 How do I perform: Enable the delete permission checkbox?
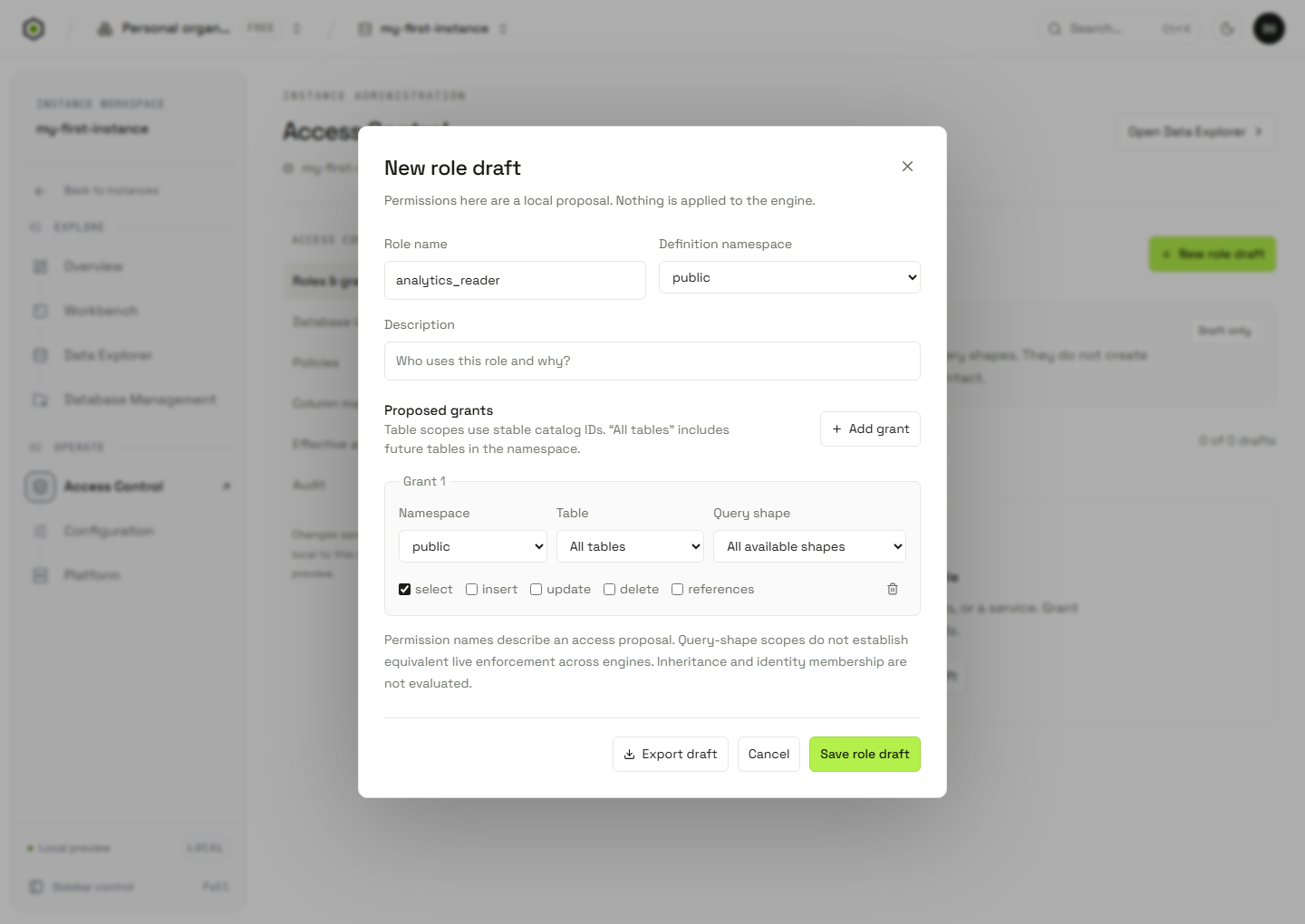coord(610,589)
